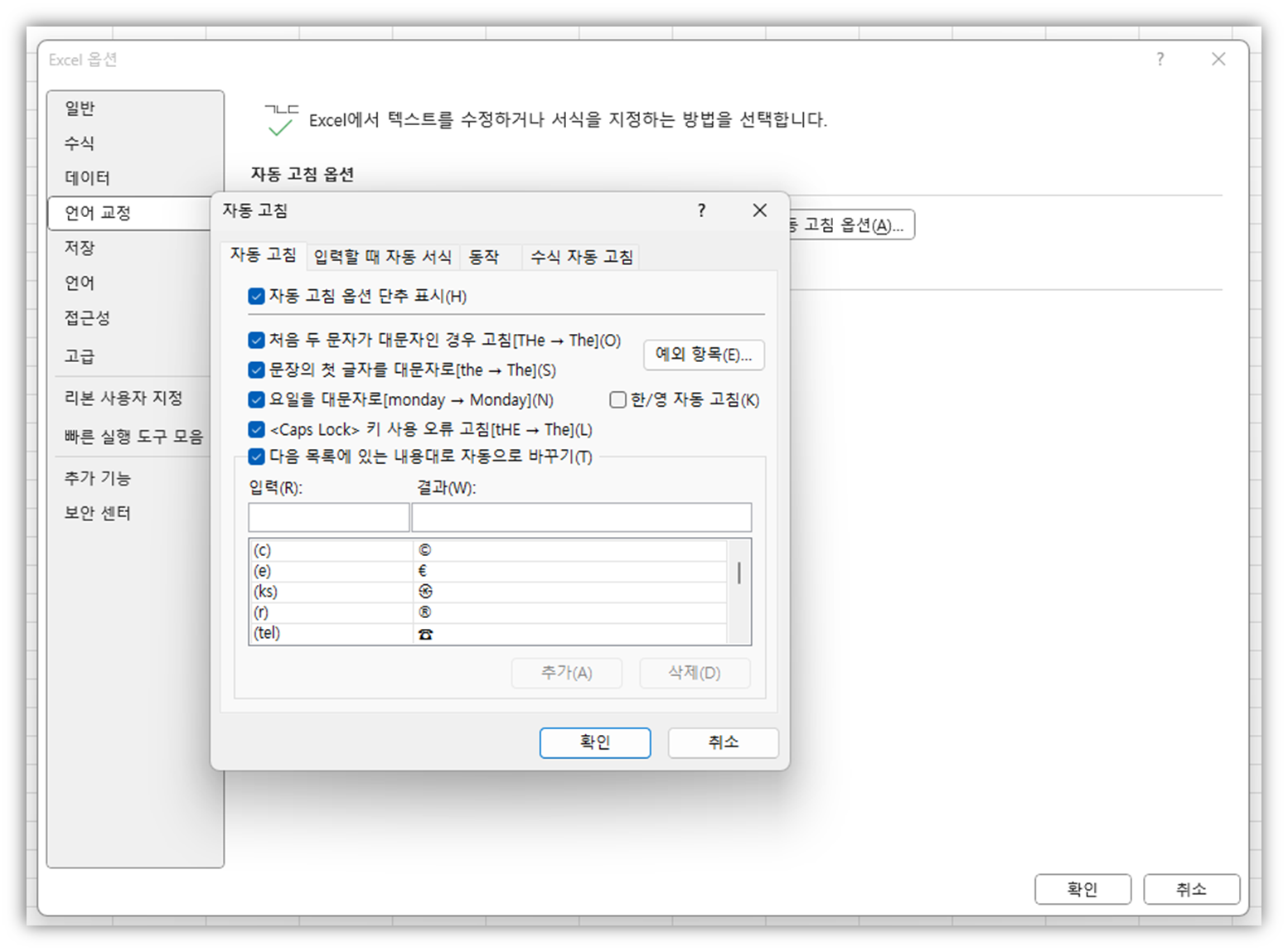The image size is (1288, 952).
Task: Click the Excel 옵션 dialog help icon
Action: 1160,59
